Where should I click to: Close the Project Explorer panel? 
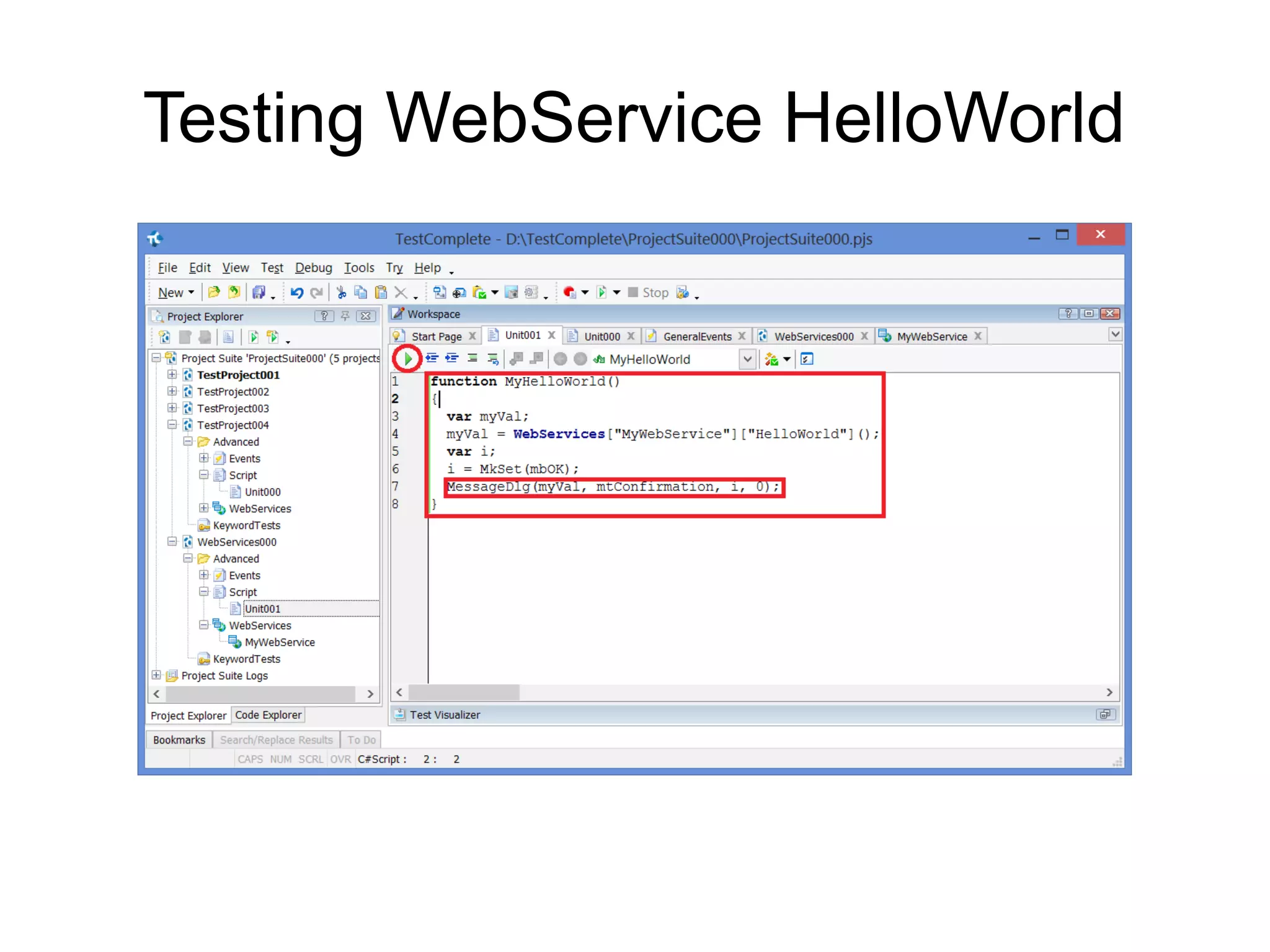tap(366, 316)
